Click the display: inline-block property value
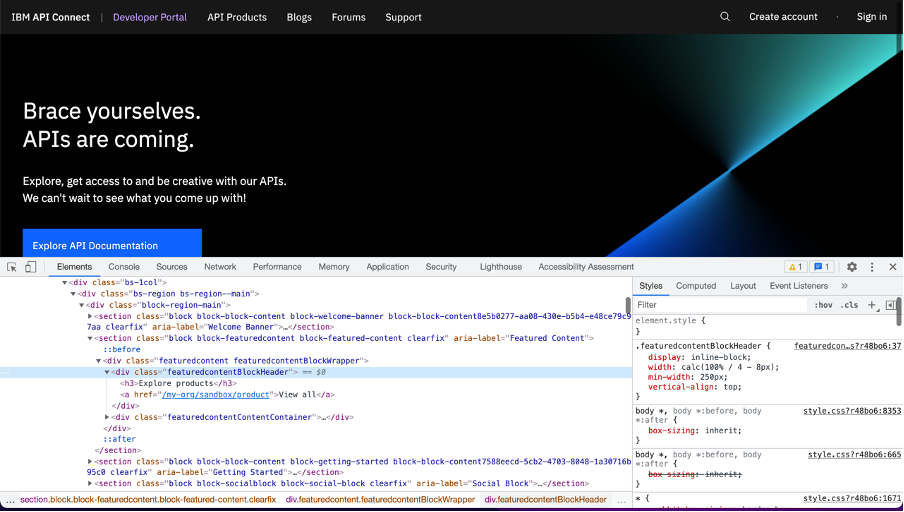This screenshot has height=512, width=904. click(x=721, y=357)
